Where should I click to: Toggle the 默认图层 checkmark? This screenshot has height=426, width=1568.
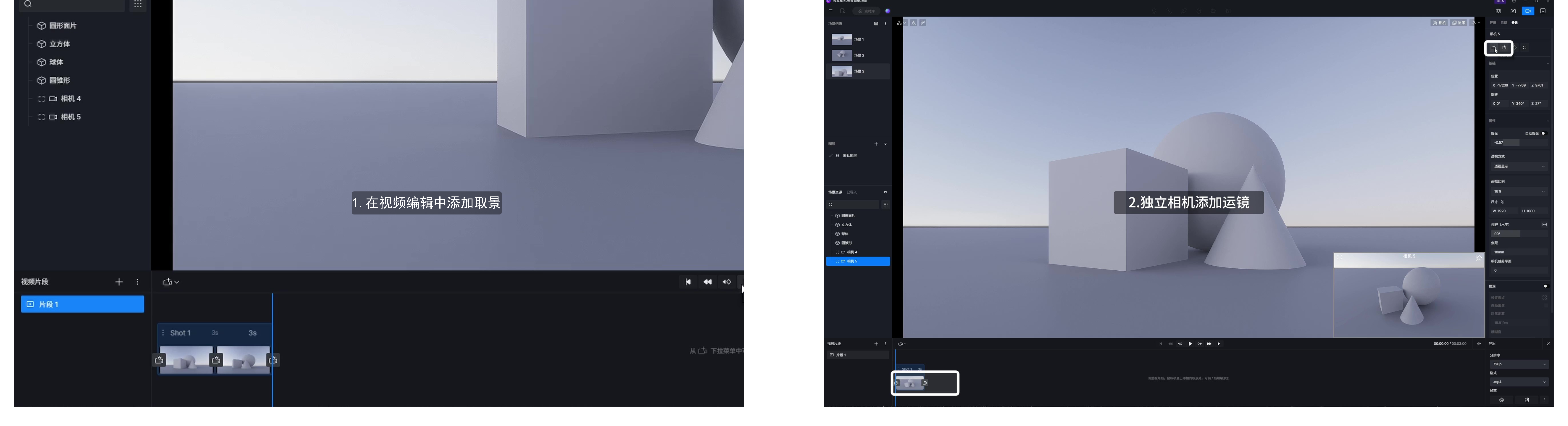(830, 156)
